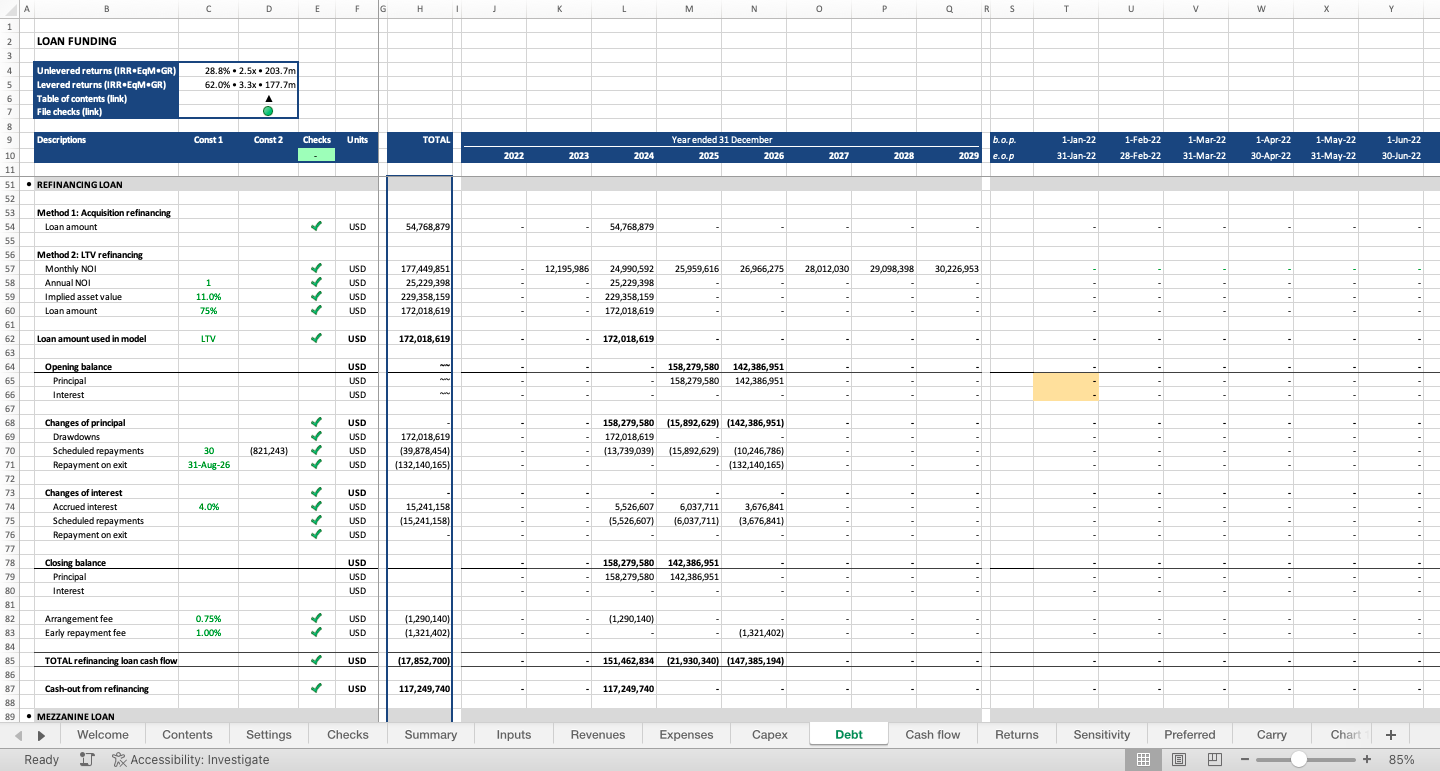Screen dimensions: 1440x771
Task: Click the light green Checks status cell
Action: click(x=316, y=155)
